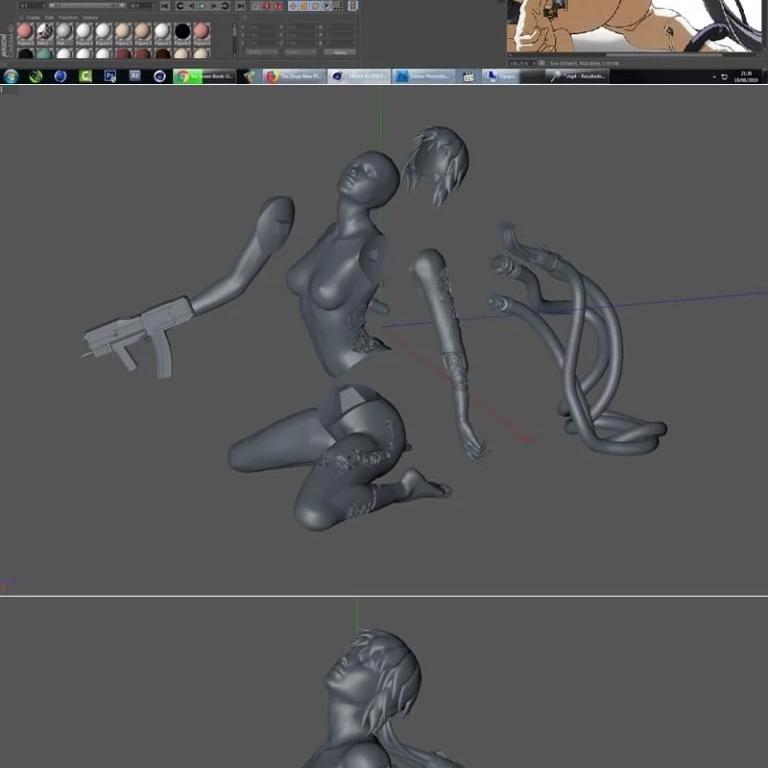Click the timeline frame range slider

coord(87,5)
